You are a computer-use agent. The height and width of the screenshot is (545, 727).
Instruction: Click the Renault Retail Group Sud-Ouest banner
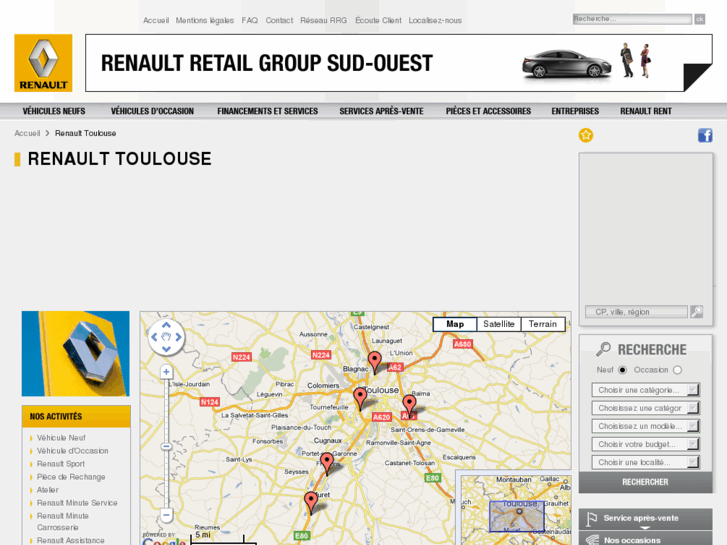point(399,63)
